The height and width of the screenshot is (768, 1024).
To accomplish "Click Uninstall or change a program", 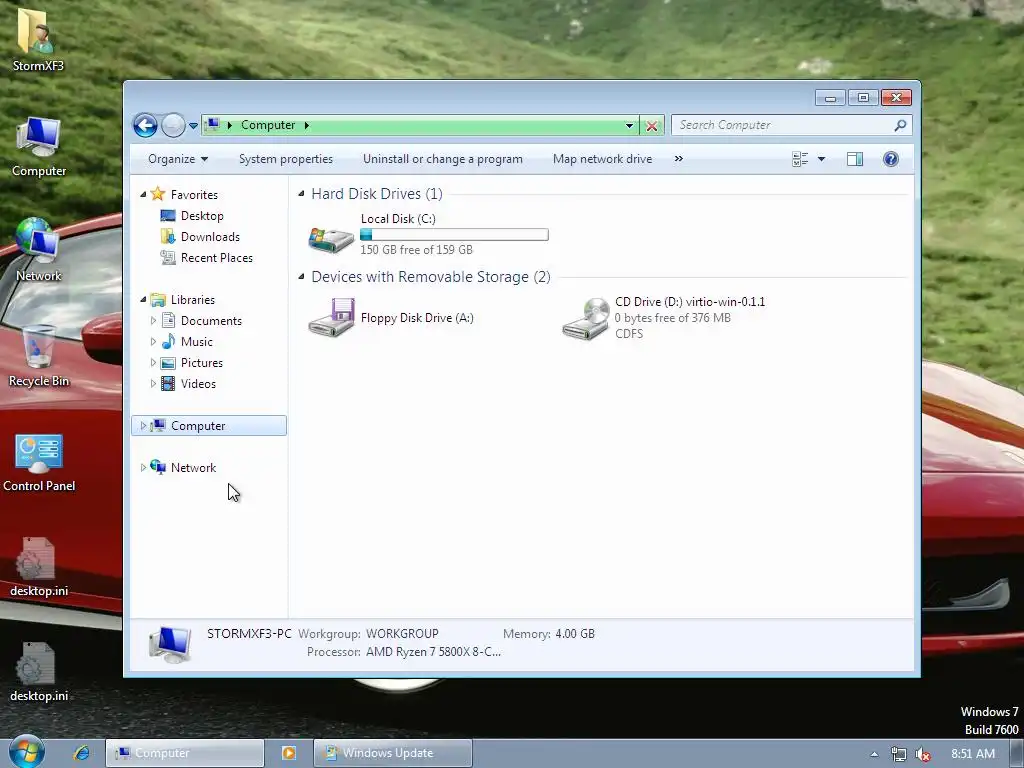I will coord(443,159).
